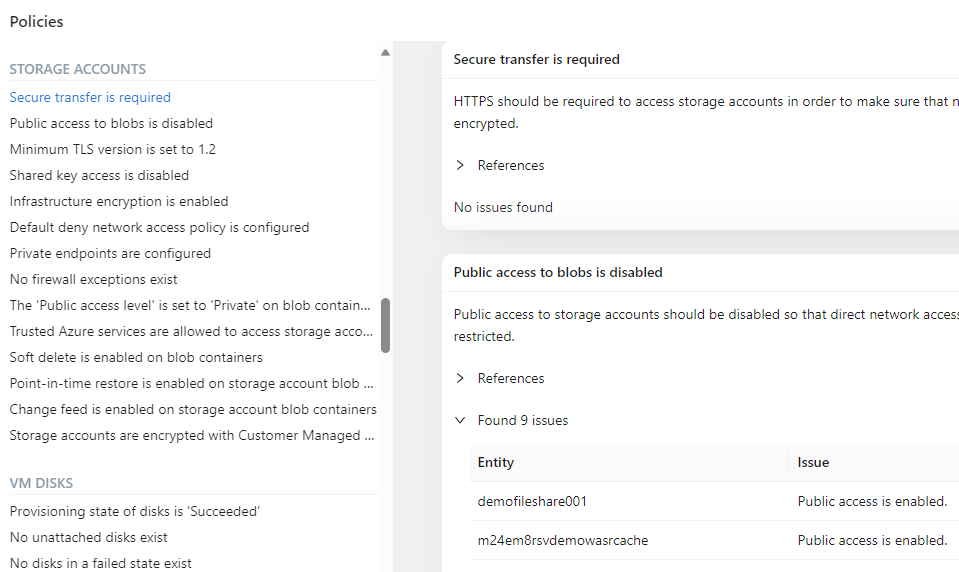The image size is (959, 572).
Task: Open Default deny network access policy item
Action: coord(159,227)
